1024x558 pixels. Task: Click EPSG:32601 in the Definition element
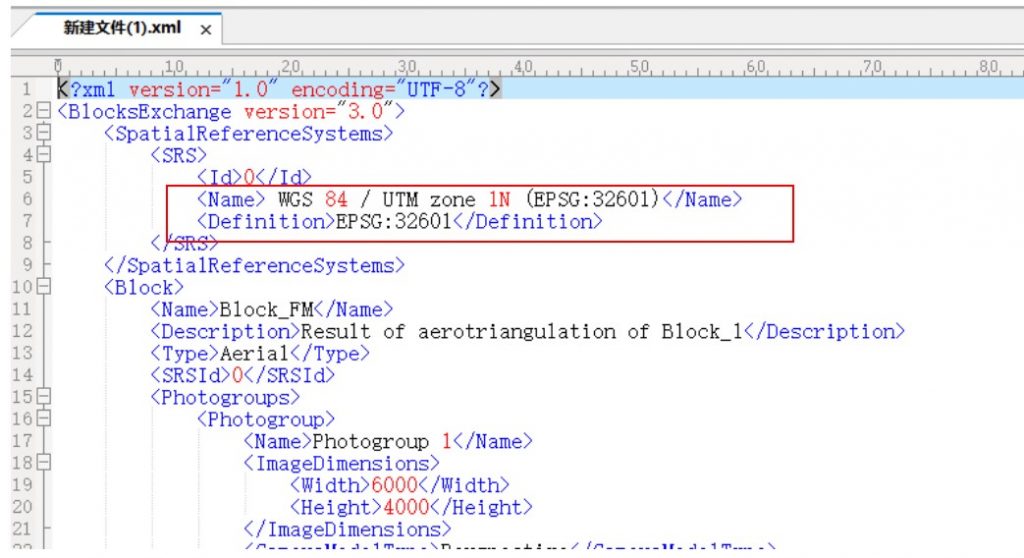pos(394,222)
